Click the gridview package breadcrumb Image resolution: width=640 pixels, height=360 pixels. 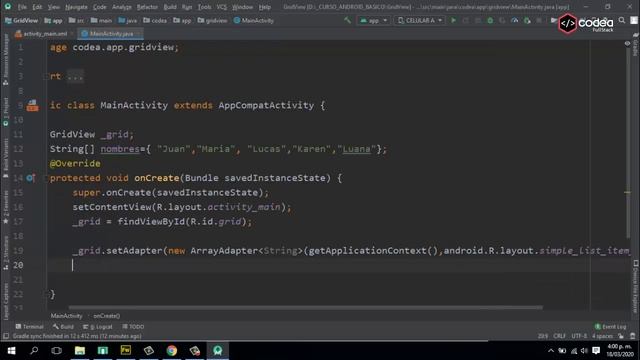[213, 20]
